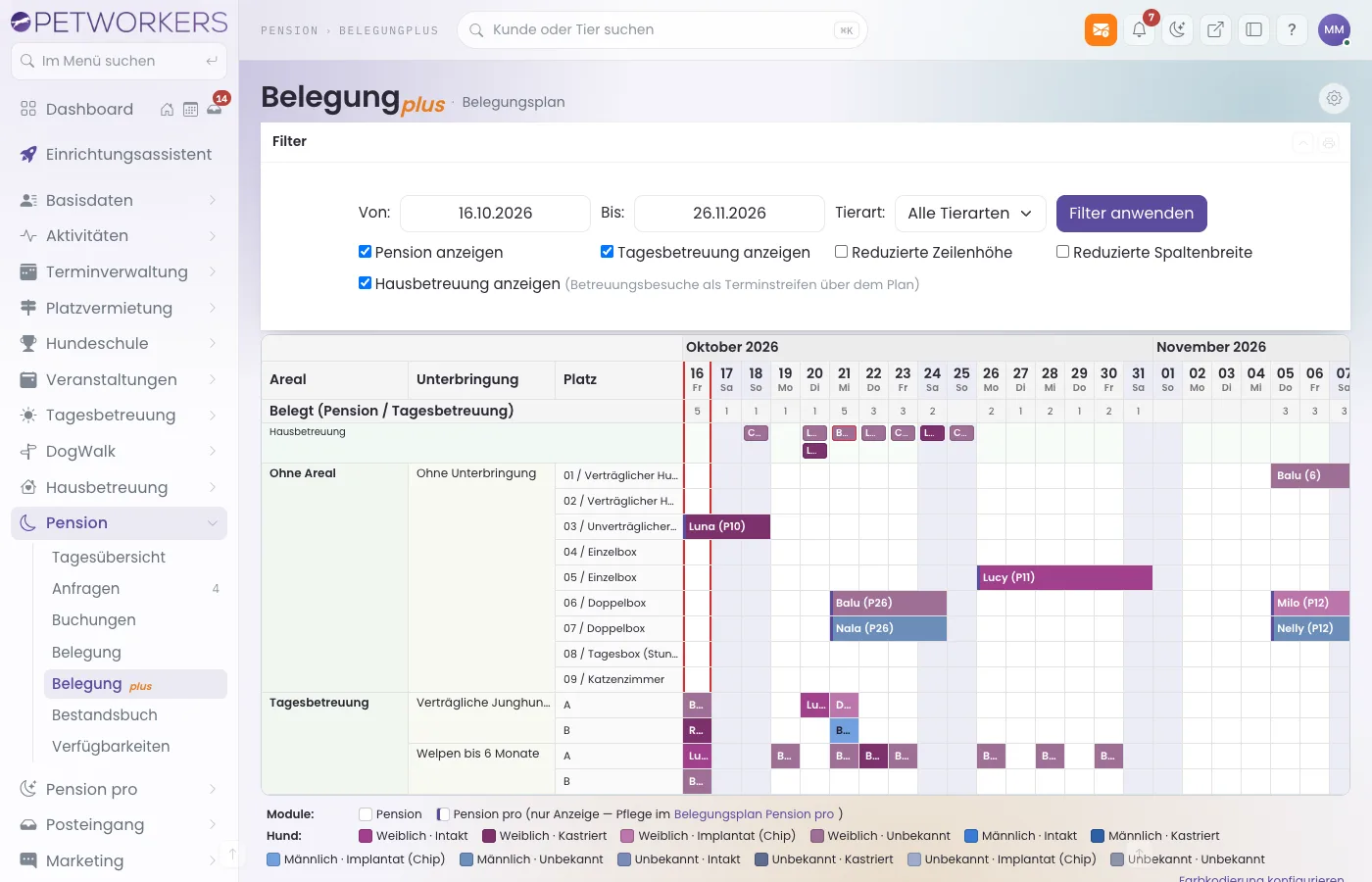Expand the Aktivitäten menu chevron
The height and width of the screenshot is (882, 1372).
pos(213,235)
